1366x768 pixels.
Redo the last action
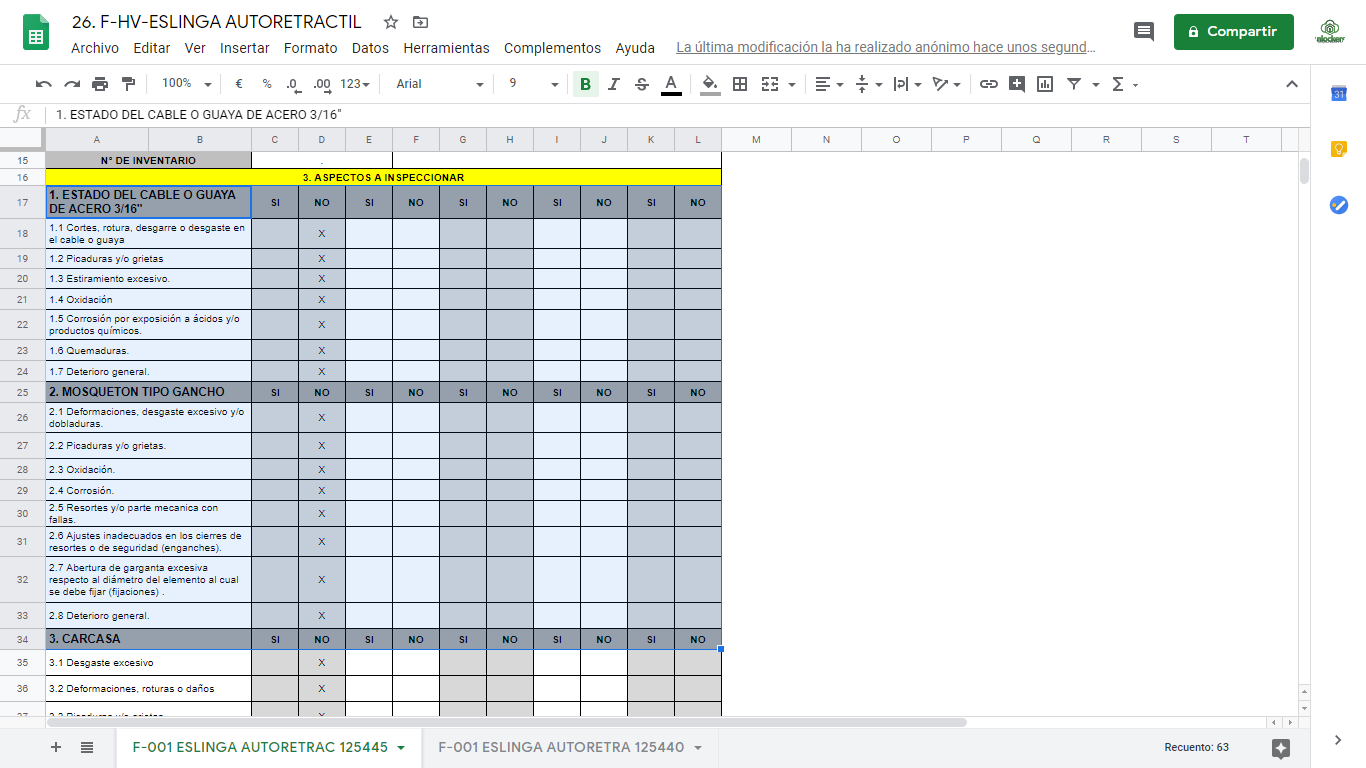click(x=72, y=84)
